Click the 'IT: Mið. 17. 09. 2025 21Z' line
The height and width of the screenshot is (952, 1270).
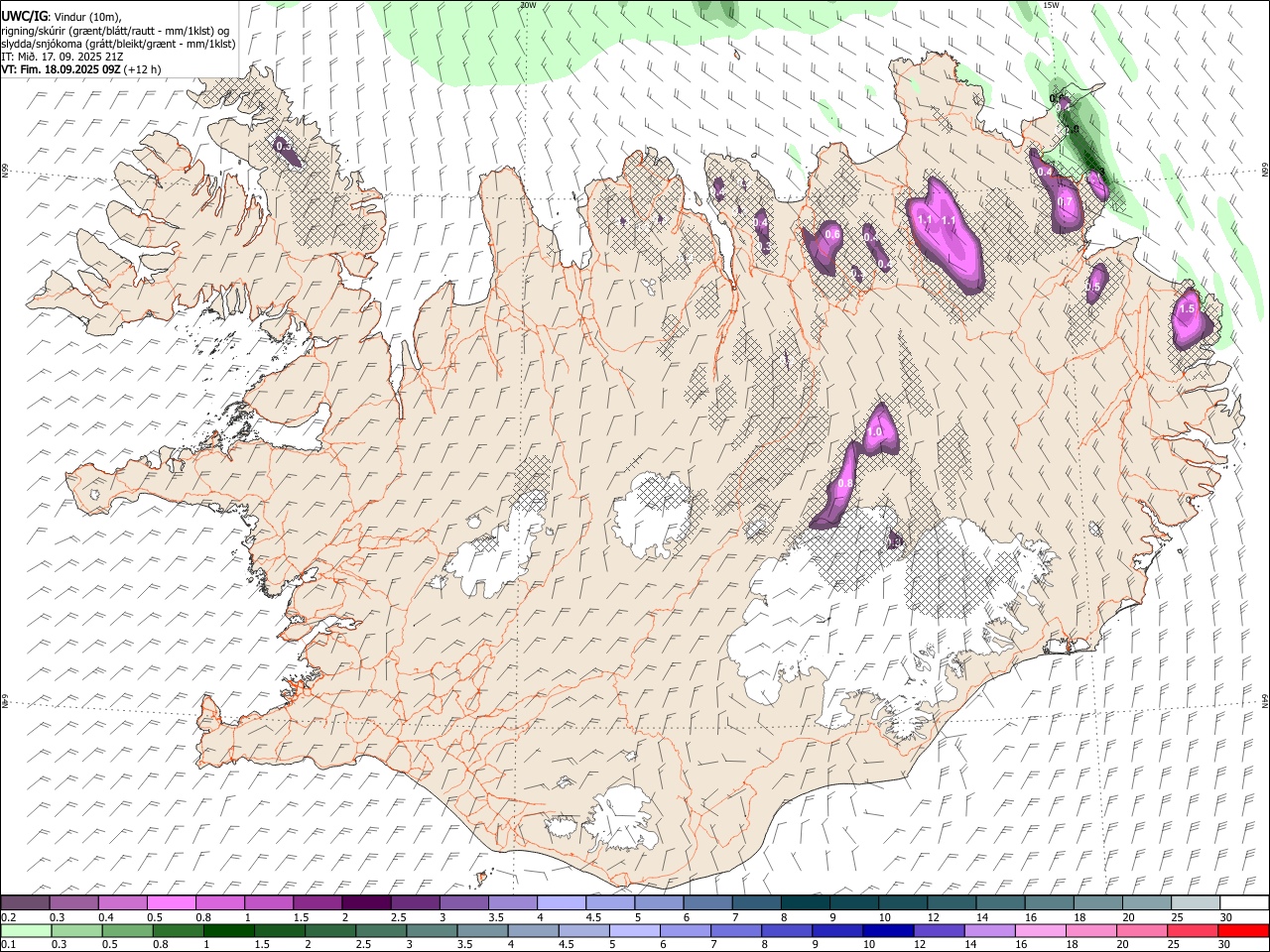point(63,57)
